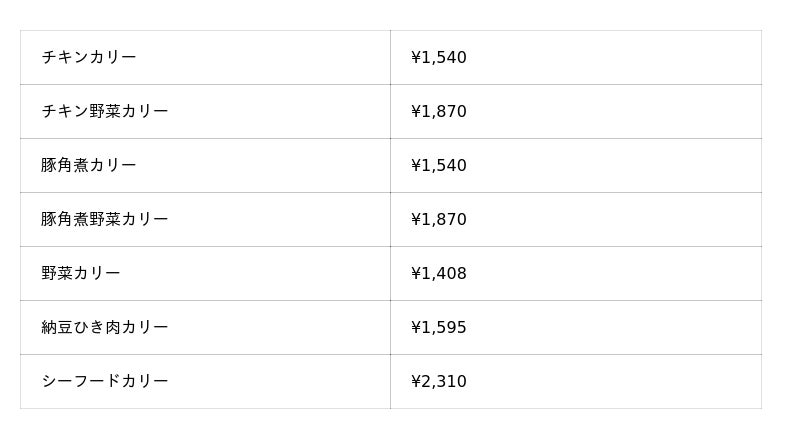Image resolution: width=800 pixels, height=439 pixels.
Task: Click the yen symbol in the ¥1,595 price
Action: pyautogui.click(x=416, y=328)
